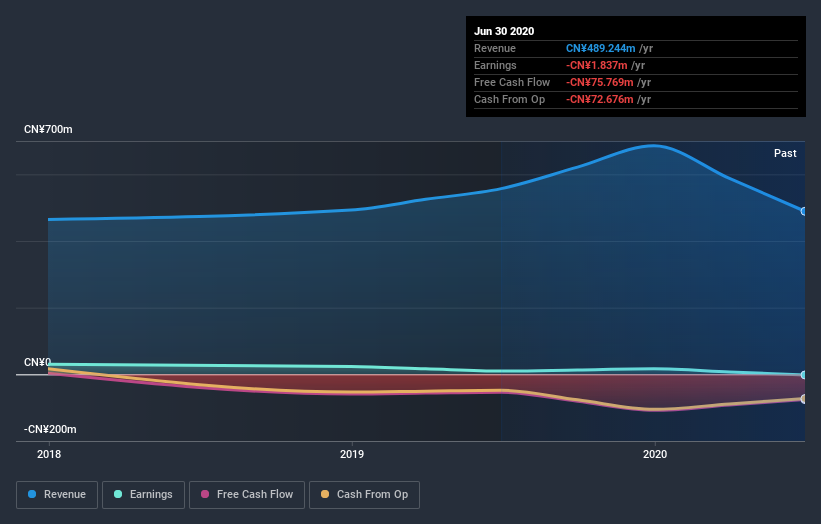Click the -CN¥200m y-axis label
The height and width of the screenshot is (524, 821).
(50, 429)
